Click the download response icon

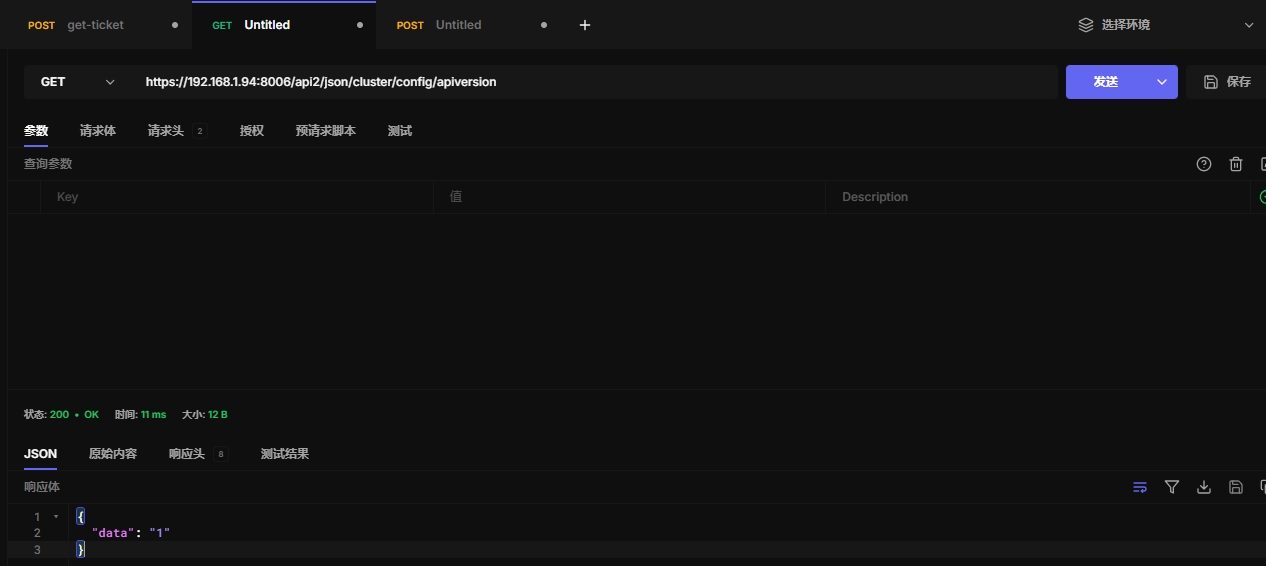coord(1204,487)
